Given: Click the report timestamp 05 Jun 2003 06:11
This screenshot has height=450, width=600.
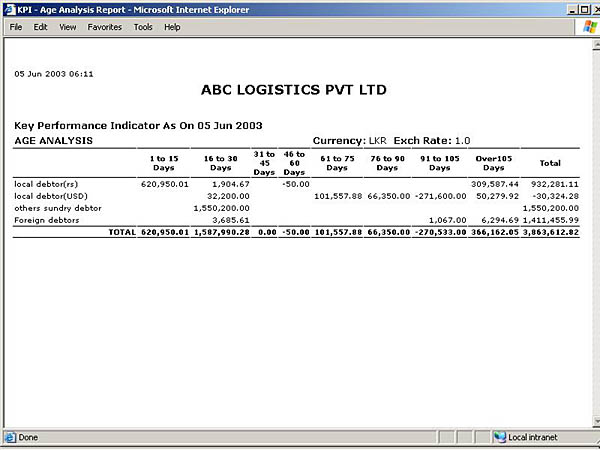Looking at the screenshot, I should coord(54,74).
